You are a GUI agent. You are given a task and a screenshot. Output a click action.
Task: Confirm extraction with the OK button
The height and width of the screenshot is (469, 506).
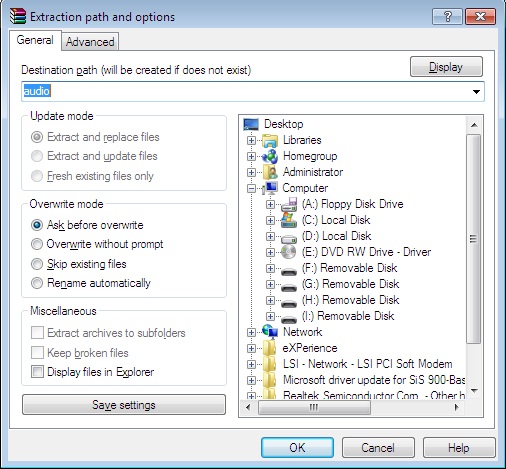click(x=297, y=447)
